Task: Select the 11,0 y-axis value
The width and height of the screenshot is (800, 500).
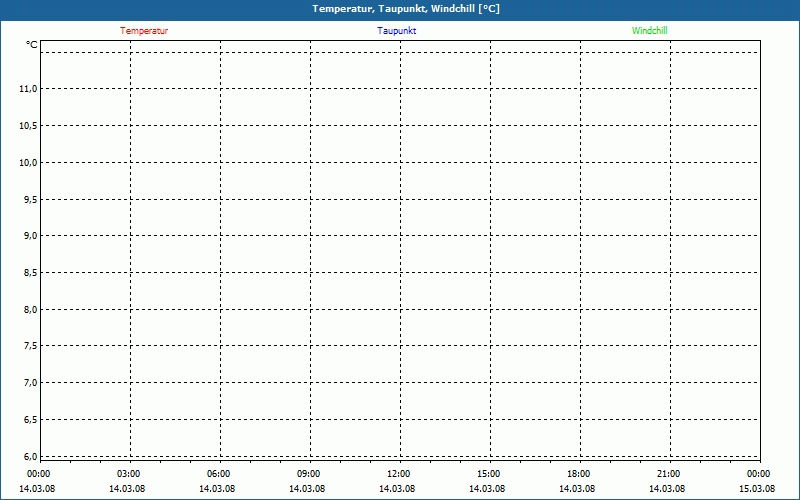Action: 28,89
